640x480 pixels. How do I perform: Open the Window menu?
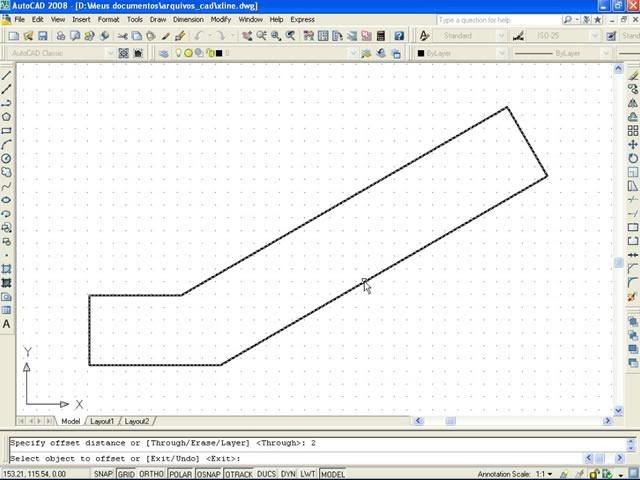click(251, 20)
